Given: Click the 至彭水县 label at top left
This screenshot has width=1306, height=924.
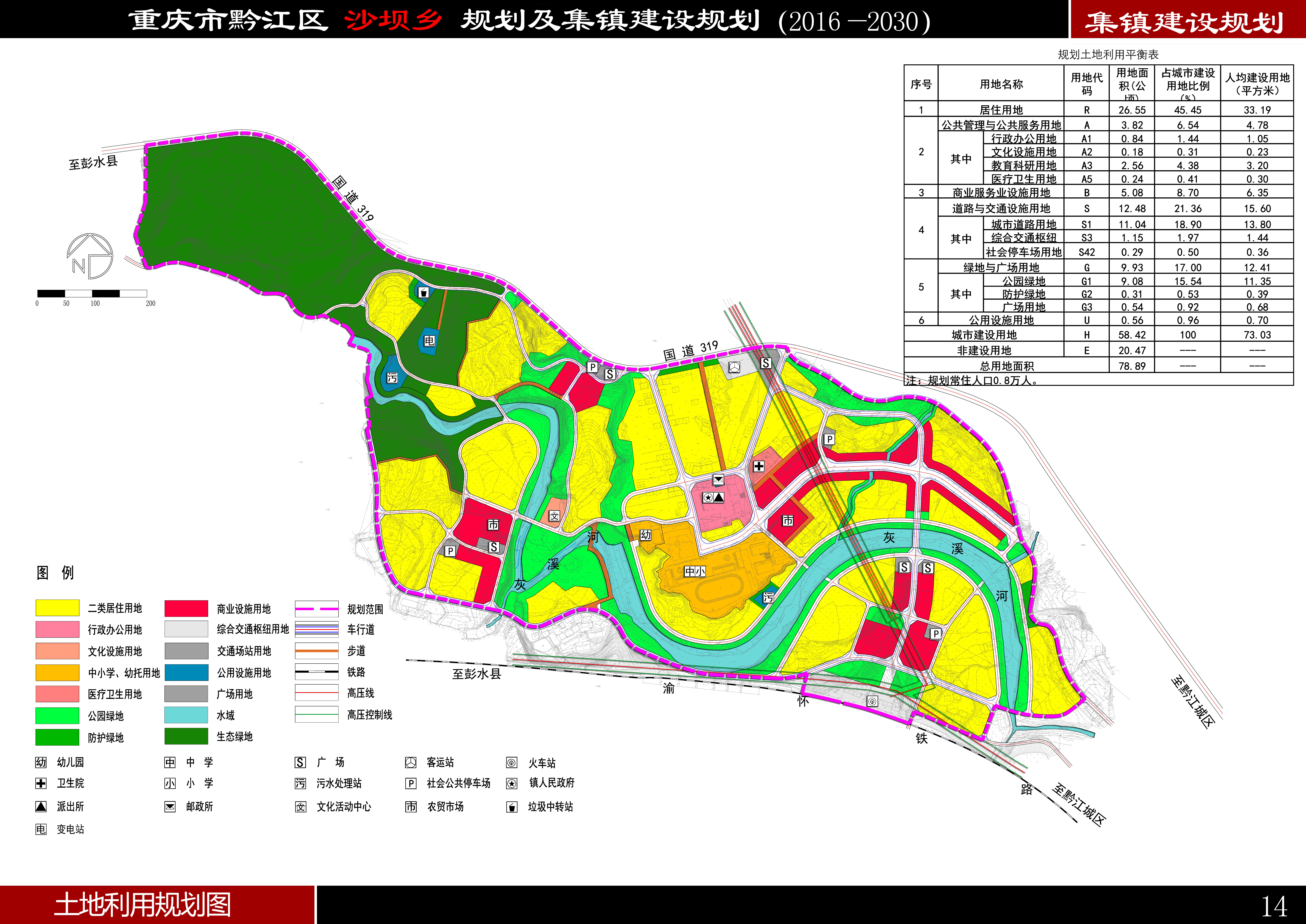Looking at the screenshot, I should click(x=93, y=163).
